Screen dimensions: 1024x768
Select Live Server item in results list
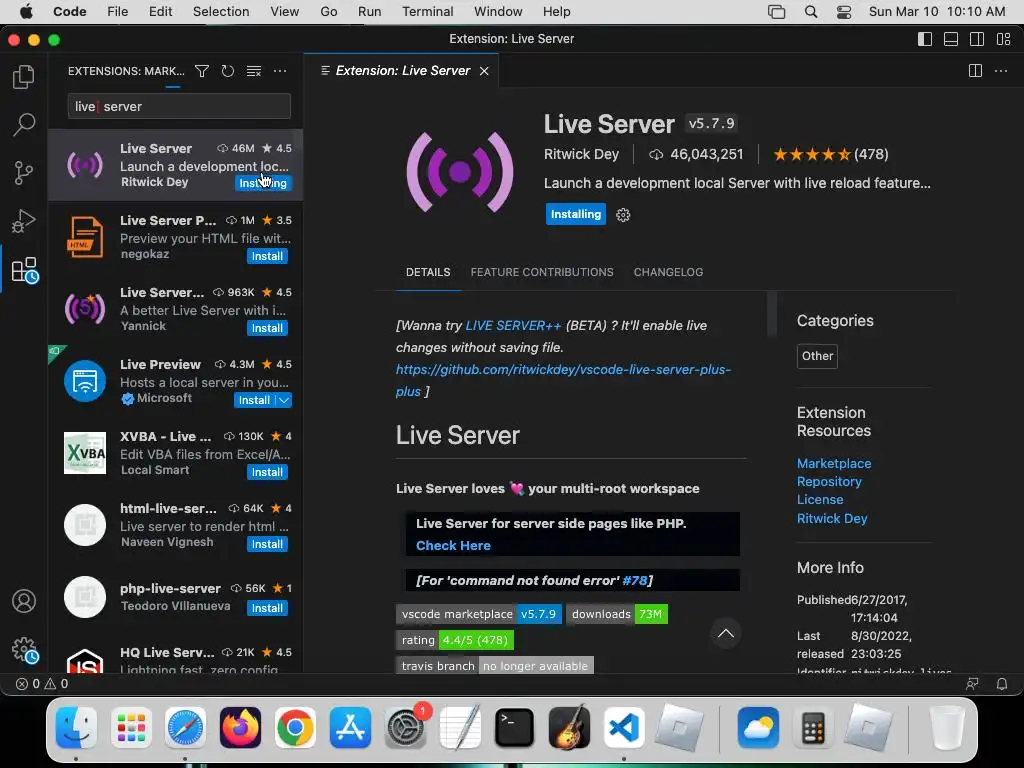tap(175, 165)
